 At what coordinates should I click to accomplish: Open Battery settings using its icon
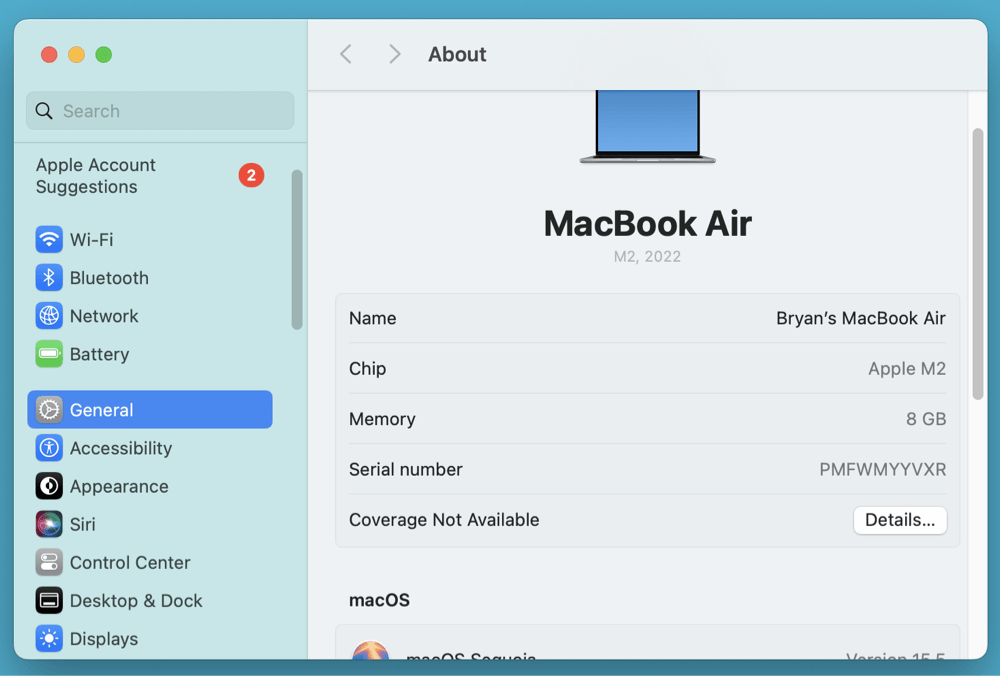pos(48,353)
